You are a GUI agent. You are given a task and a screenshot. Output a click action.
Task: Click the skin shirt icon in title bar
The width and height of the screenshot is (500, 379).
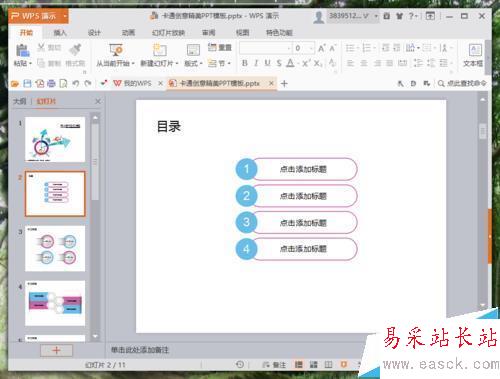click(399, 16)
